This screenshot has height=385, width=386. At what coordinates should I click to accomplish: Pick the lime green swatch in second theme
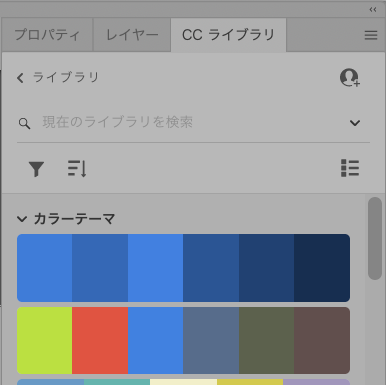pyautogui.click(x=45, y=340)
